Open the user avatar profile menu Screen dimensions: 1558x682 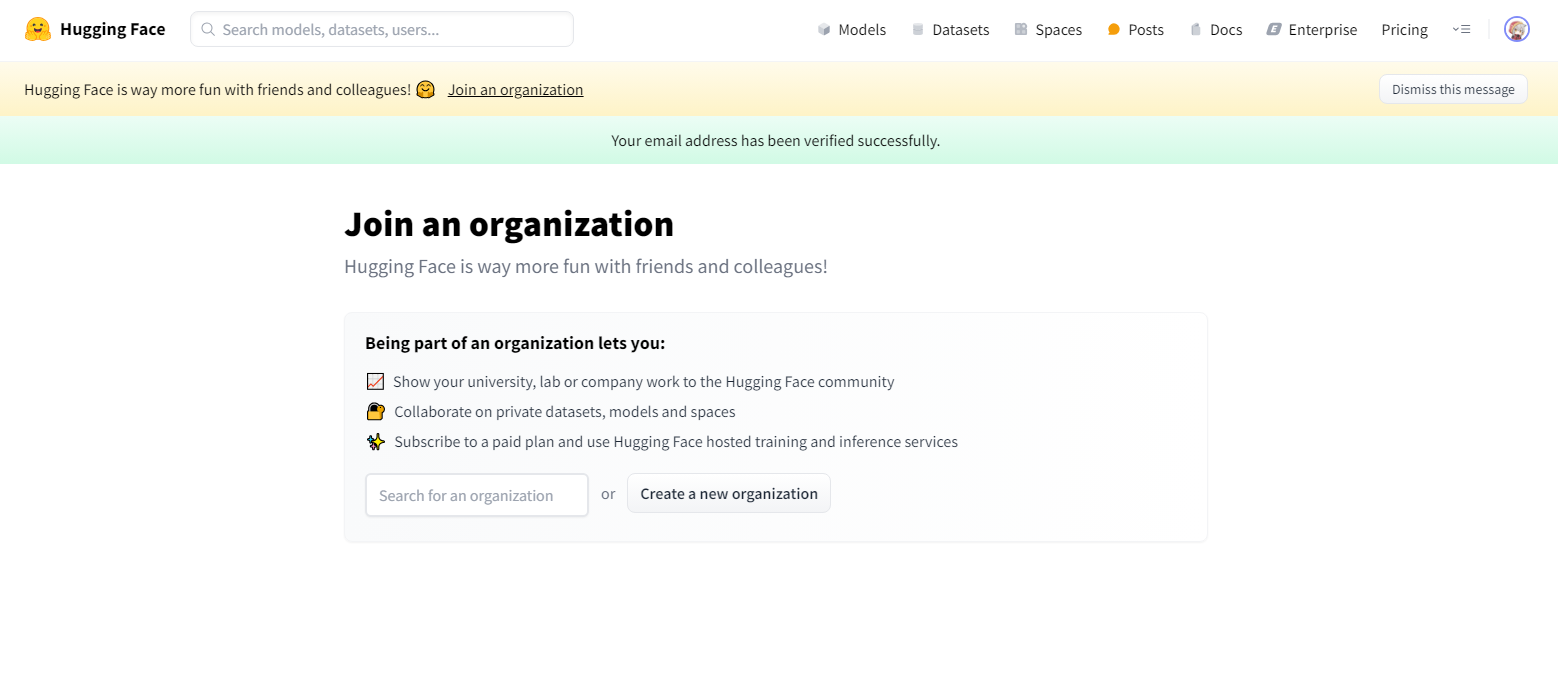(1517, 29)
